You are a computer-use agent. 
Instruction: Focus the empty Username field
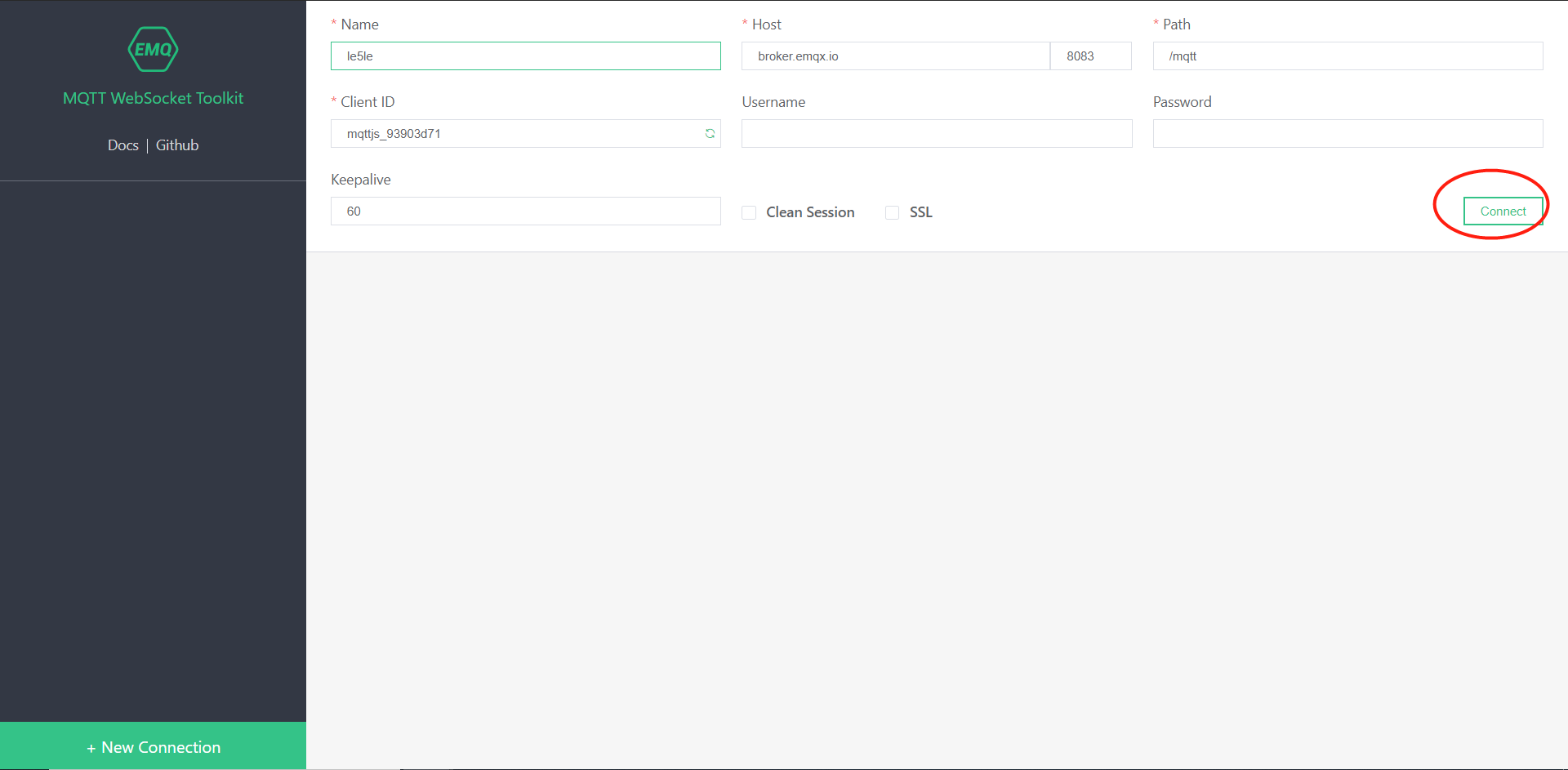pyautogui.click(x=937, y=134)
